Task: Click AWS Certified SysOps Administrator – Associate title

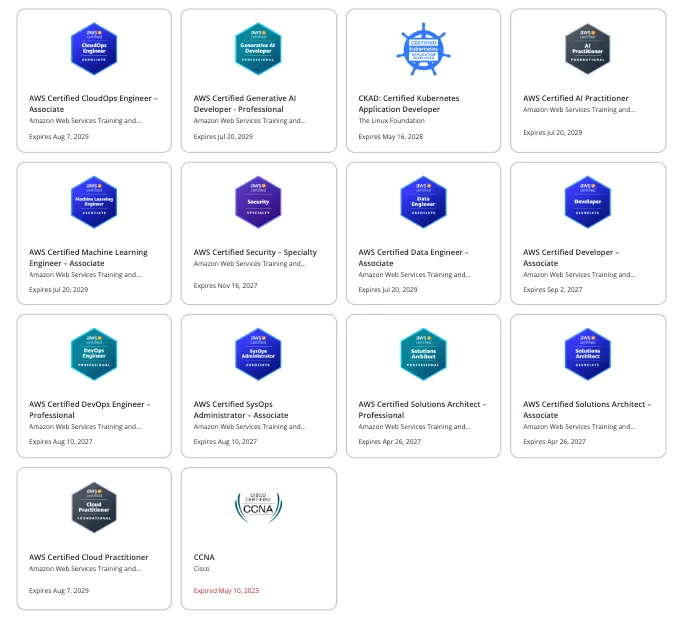Action: click(241, 410)
